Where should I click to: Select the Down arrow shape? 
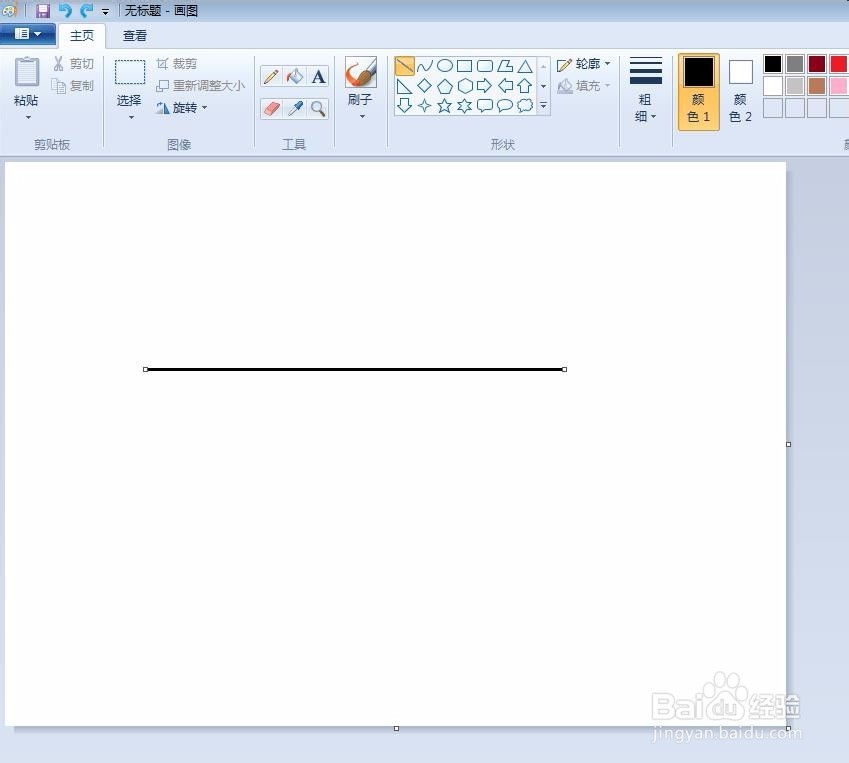(x=404, y=106)
